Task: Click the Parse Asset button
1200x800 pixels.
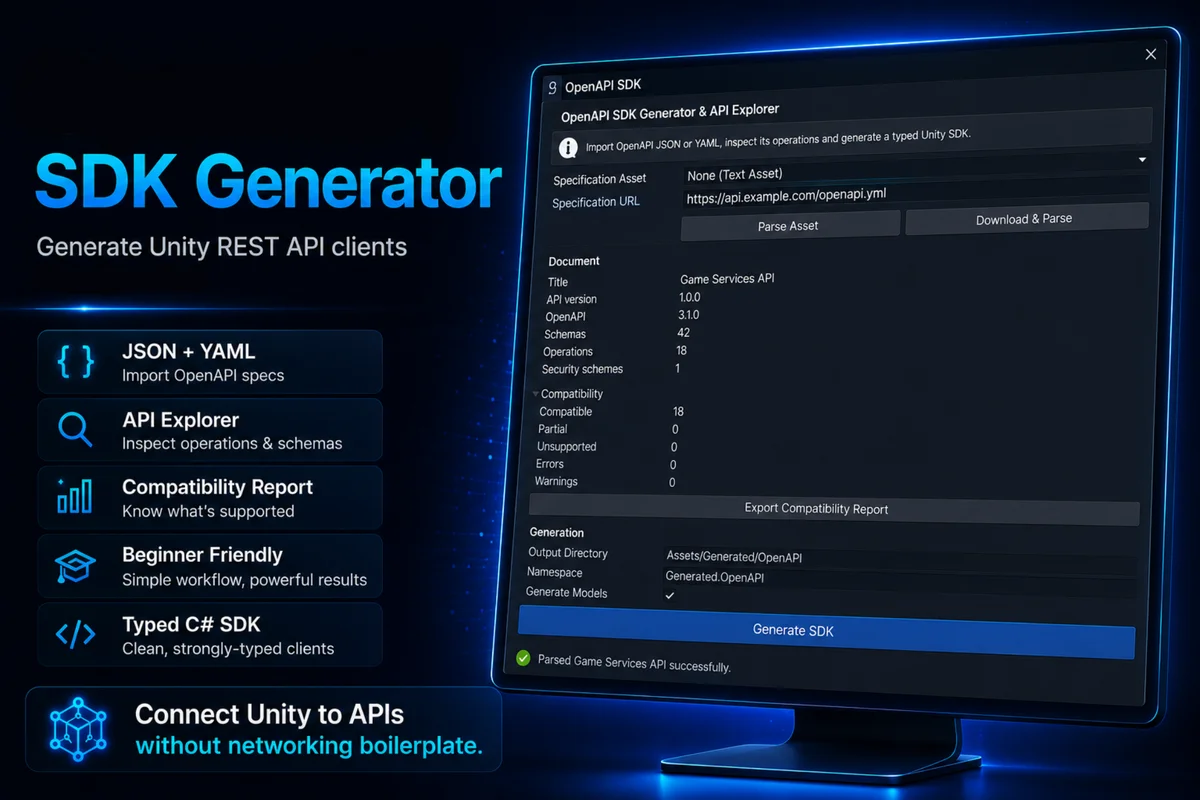Action: [789, 226]
